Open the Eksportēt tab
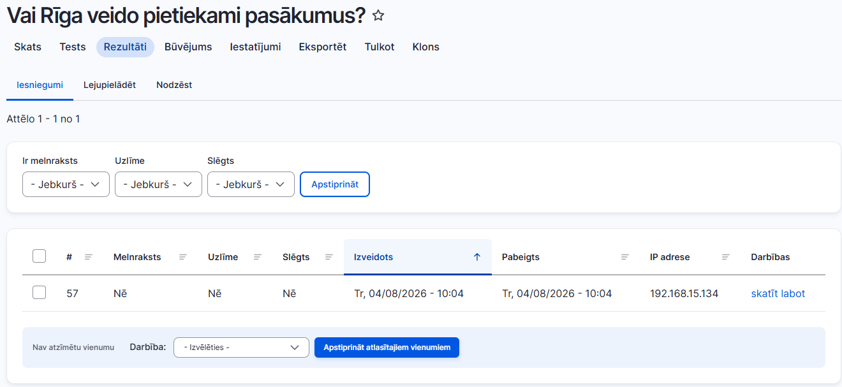 pos(323,47)
